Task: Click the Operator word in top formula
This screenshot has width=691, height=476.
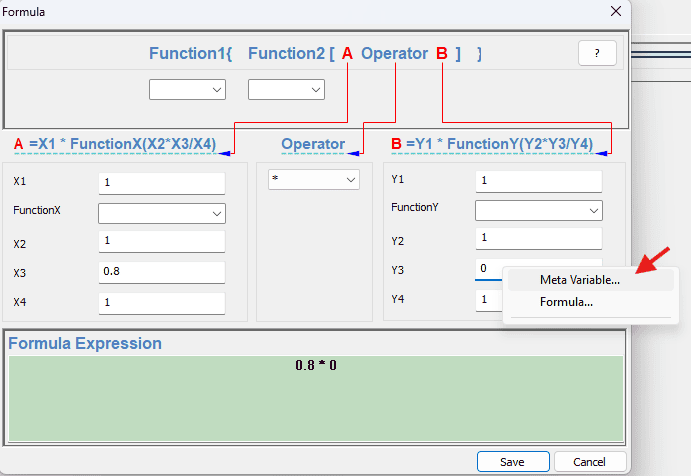Action: 394,53
